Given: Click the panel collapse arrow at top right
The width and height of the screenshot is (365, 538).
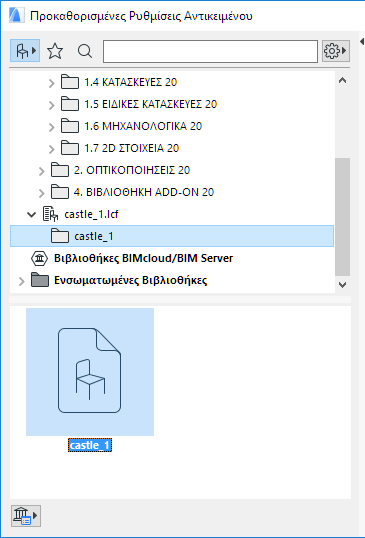Looking at the screenshot, I should (x=362, y=42).
